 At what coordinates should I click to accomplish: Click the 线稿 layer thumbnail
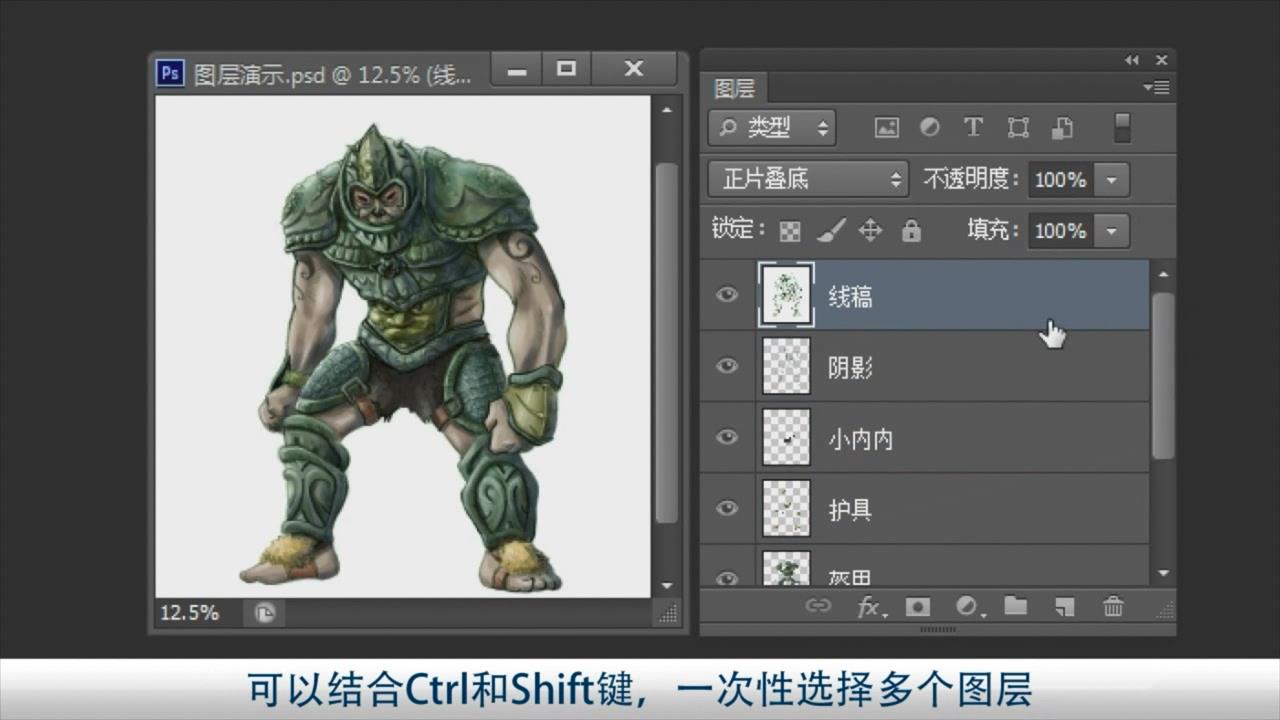pos(786,294)
